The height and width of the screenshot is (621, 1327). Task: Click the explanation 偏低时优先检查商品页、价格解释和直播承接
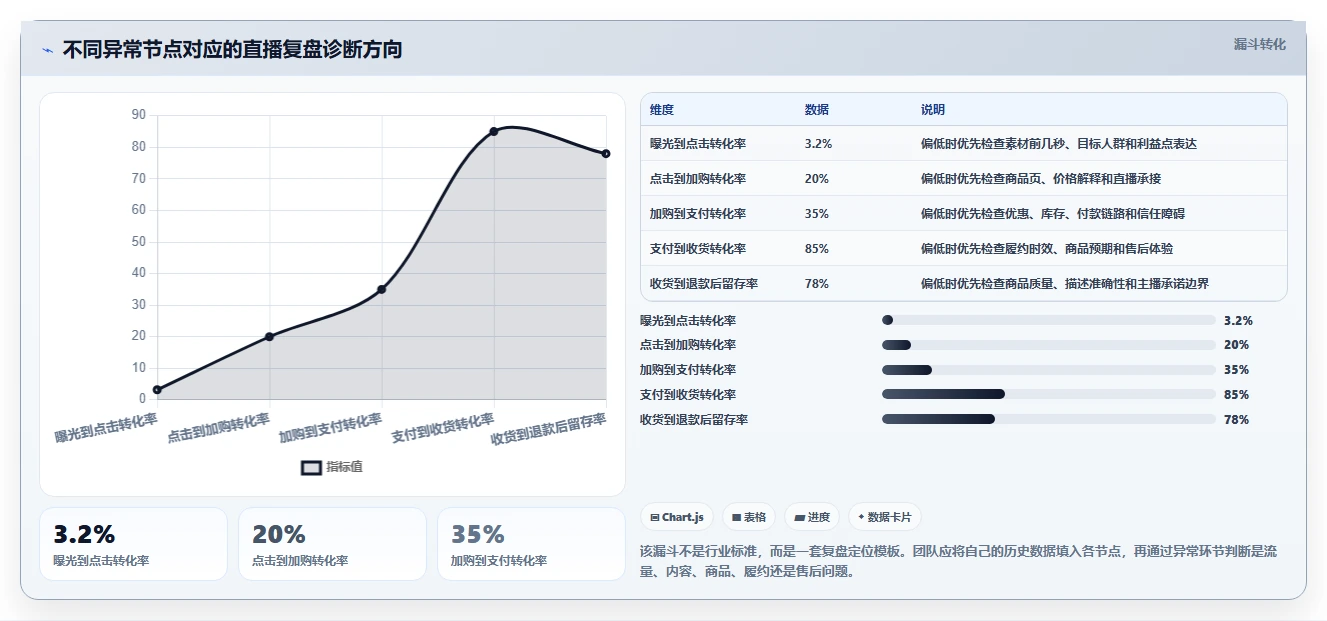coord(1041,179)
